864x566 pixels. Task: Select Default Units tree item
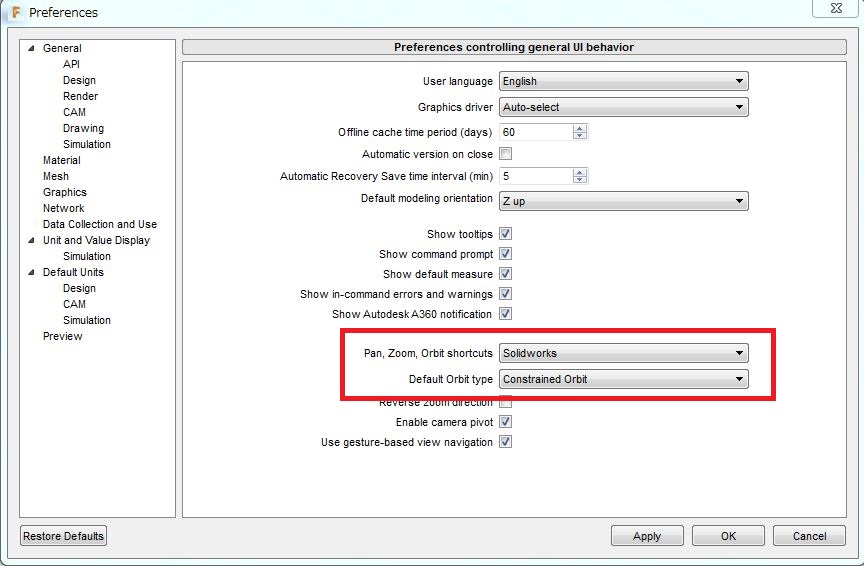73,272
